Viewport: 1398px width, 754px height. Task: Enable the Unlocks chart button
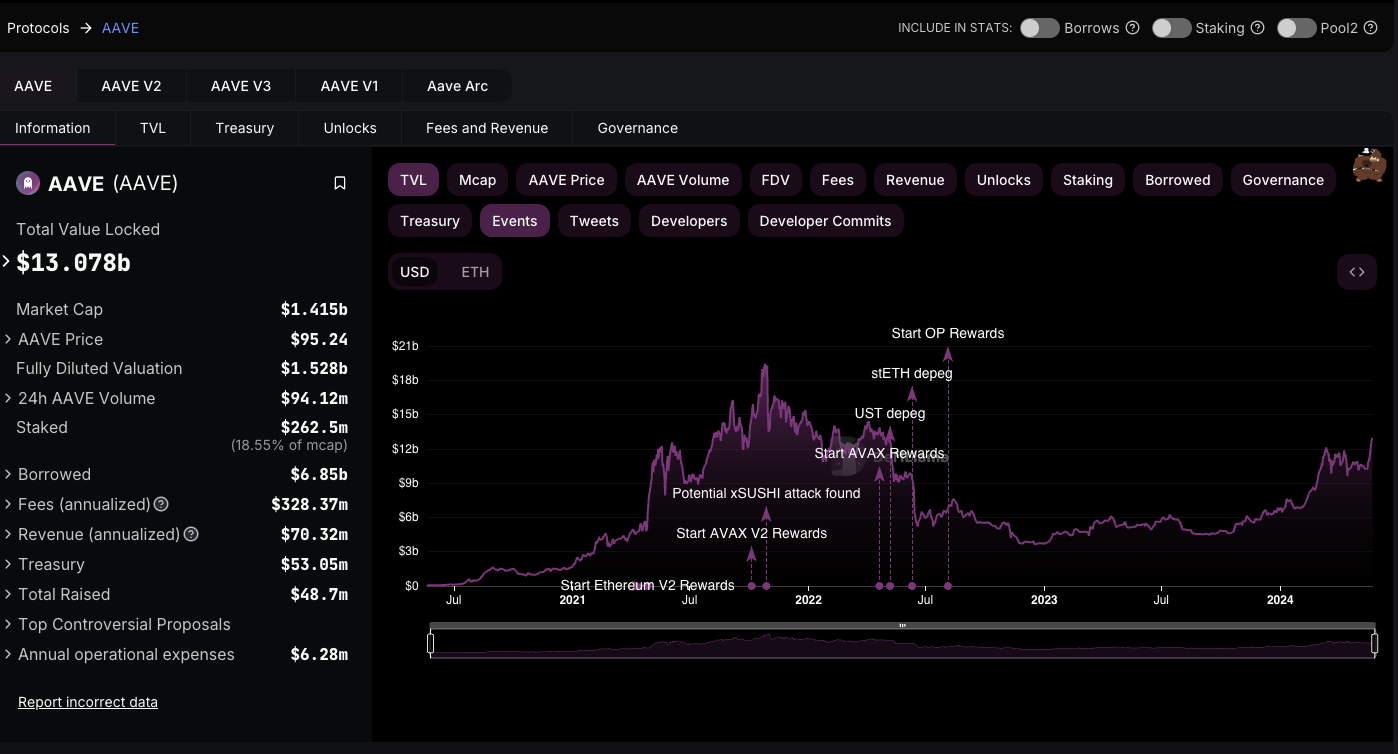[1003, 180]
